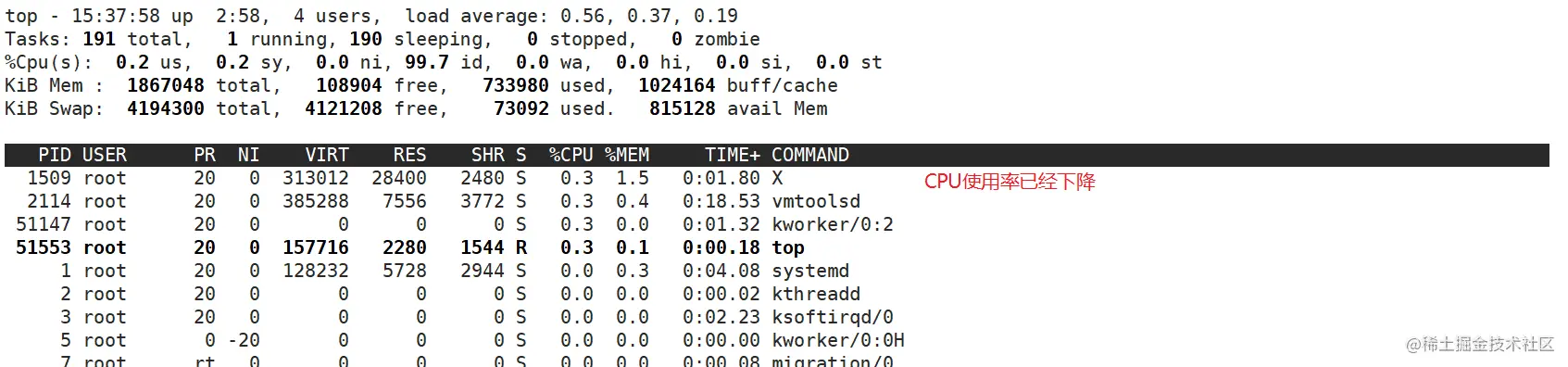The width and height of the screenshot is (1568, 367).
Task: Select the kworker/0:2 process name
Action: pyautogui.click(x=833, y=224)
